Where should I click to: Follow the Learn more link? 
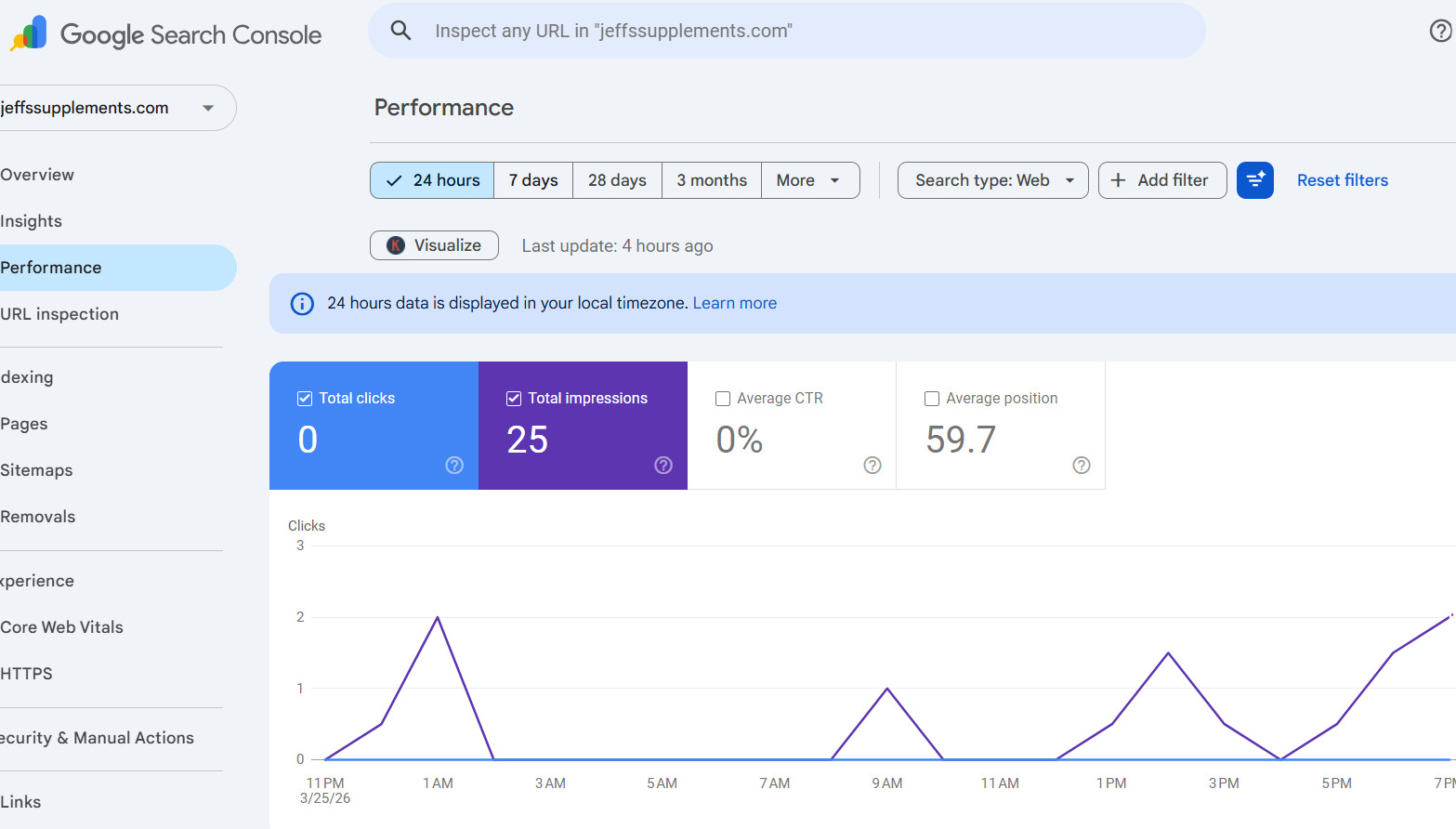pos(735,303)
